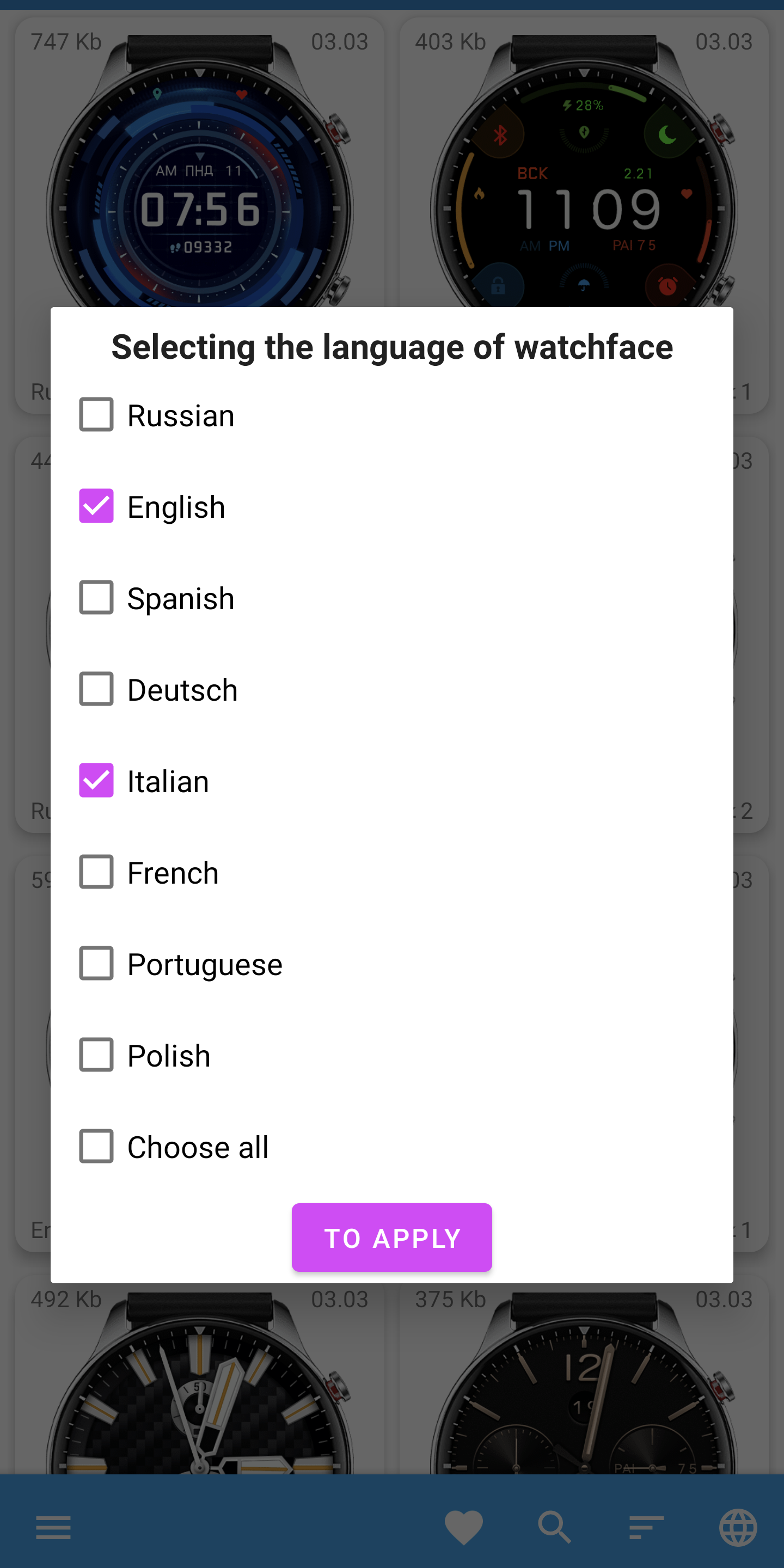Open the hamburger menu in bottom bar
This screenshot has width=784, height=1568.
[53, 1527]
